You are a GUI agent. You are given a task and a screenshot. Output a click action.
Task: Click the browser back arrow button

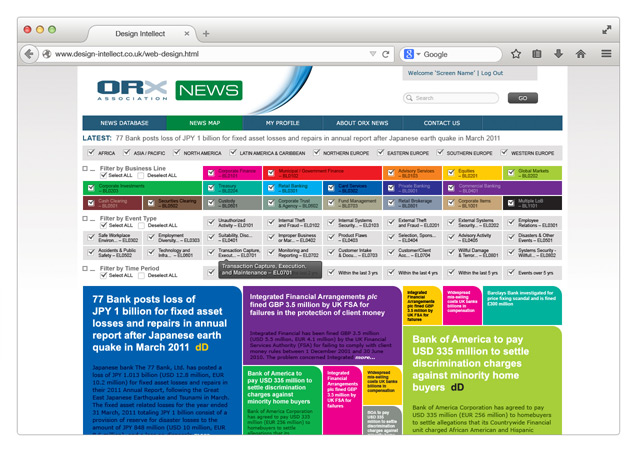click(x=31, y=54)
